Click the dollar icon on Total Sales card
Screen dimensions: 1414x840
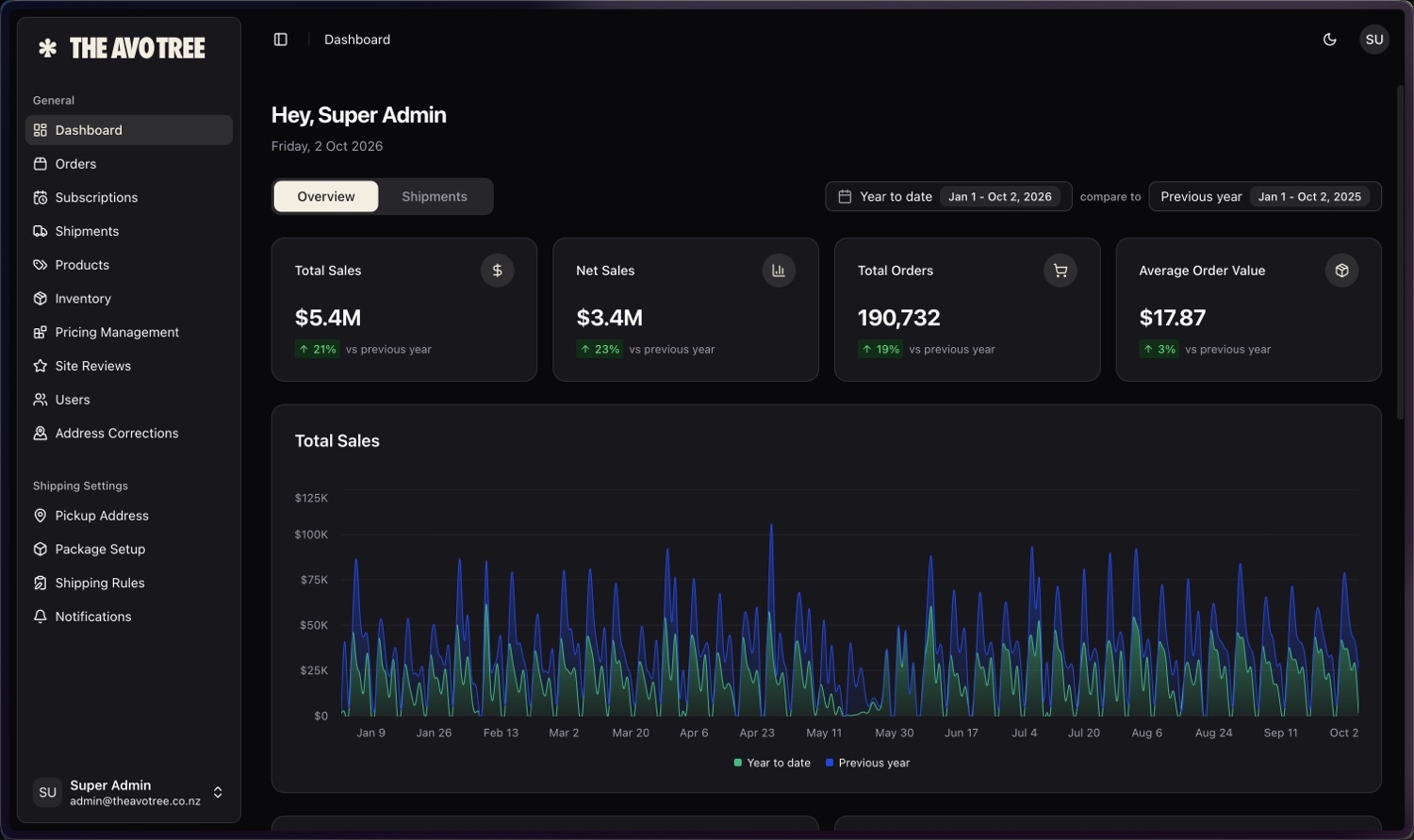498,271
